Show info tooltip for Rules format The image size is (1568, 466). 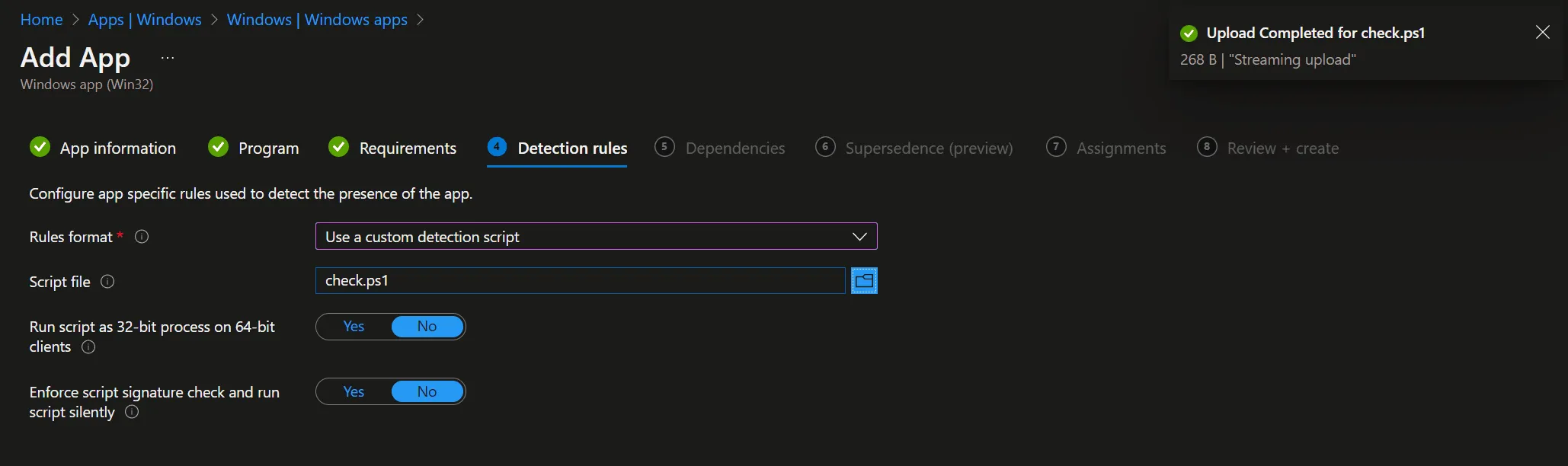[142, 237]
